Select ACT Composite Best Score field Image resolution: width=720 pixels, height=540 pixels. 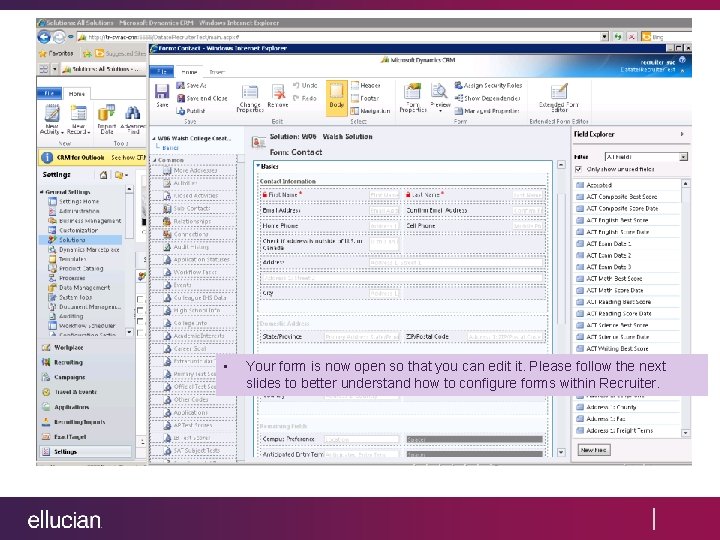(621, 197)
